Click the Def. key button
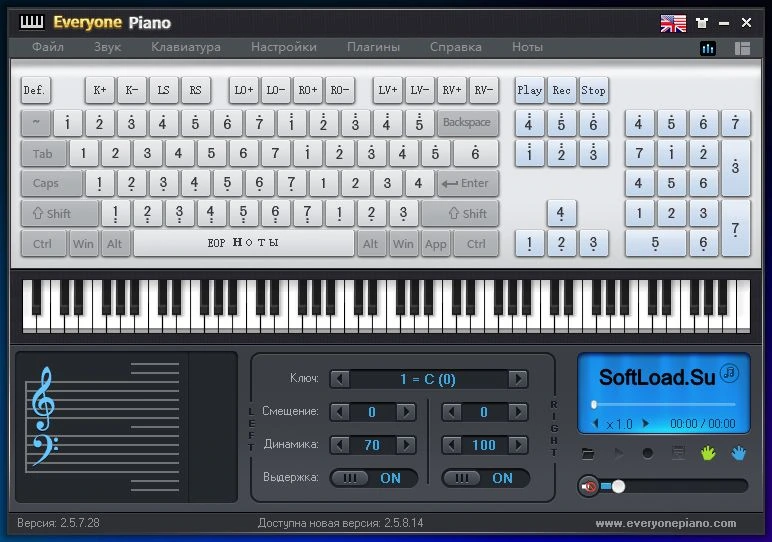 (x=35, y=90)
